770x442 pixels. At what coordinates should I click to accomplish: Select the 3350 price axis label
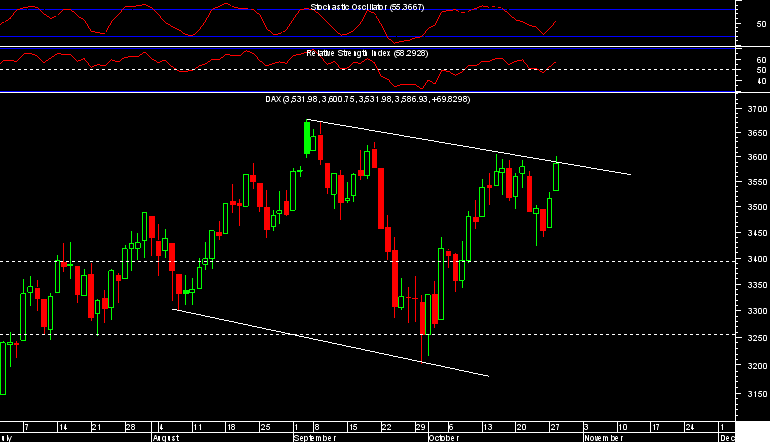pos(757,285)
